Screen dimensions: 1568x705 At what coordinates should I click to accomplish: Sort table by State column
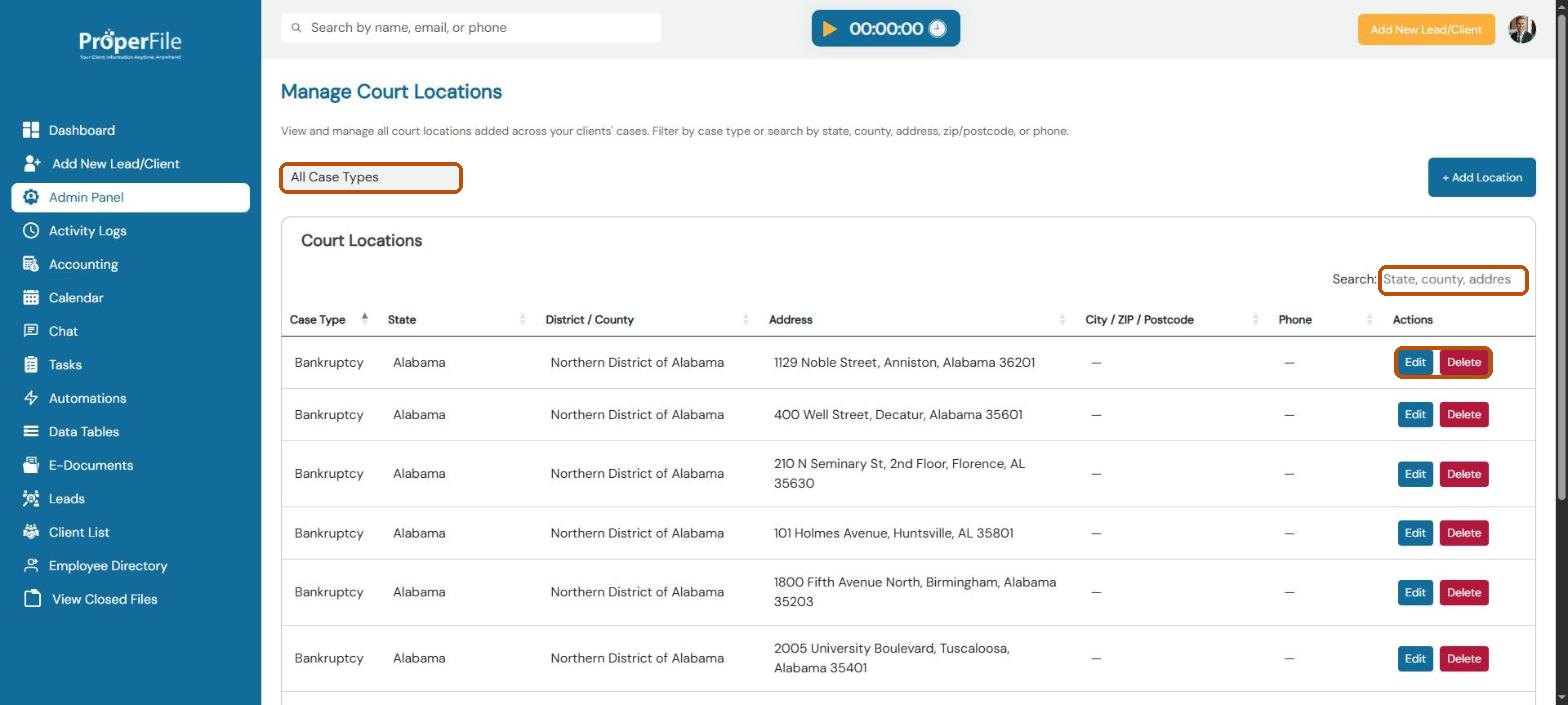(456, 319)
